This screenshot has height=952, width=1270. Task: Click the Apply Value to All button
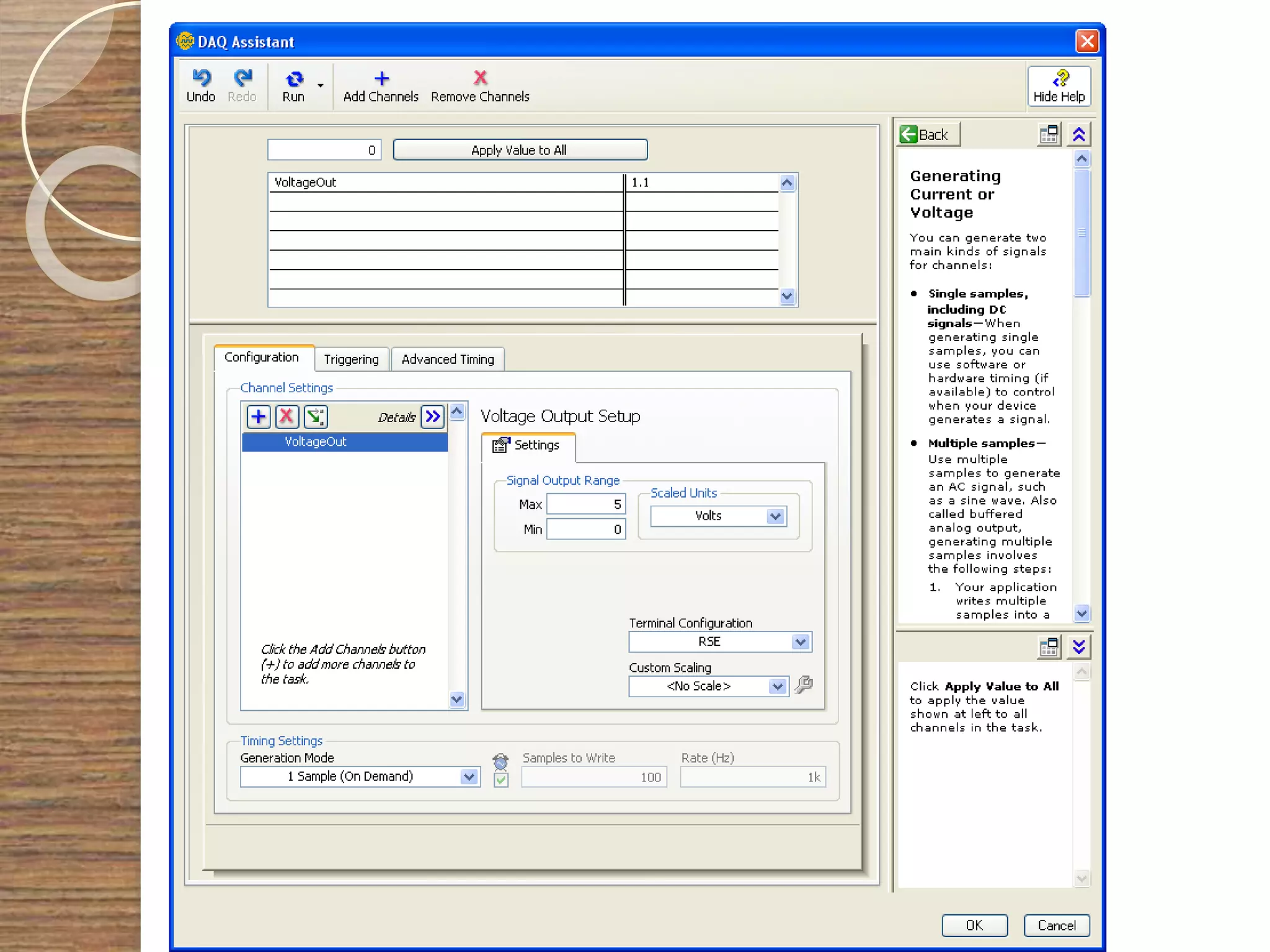coord(520,150)
